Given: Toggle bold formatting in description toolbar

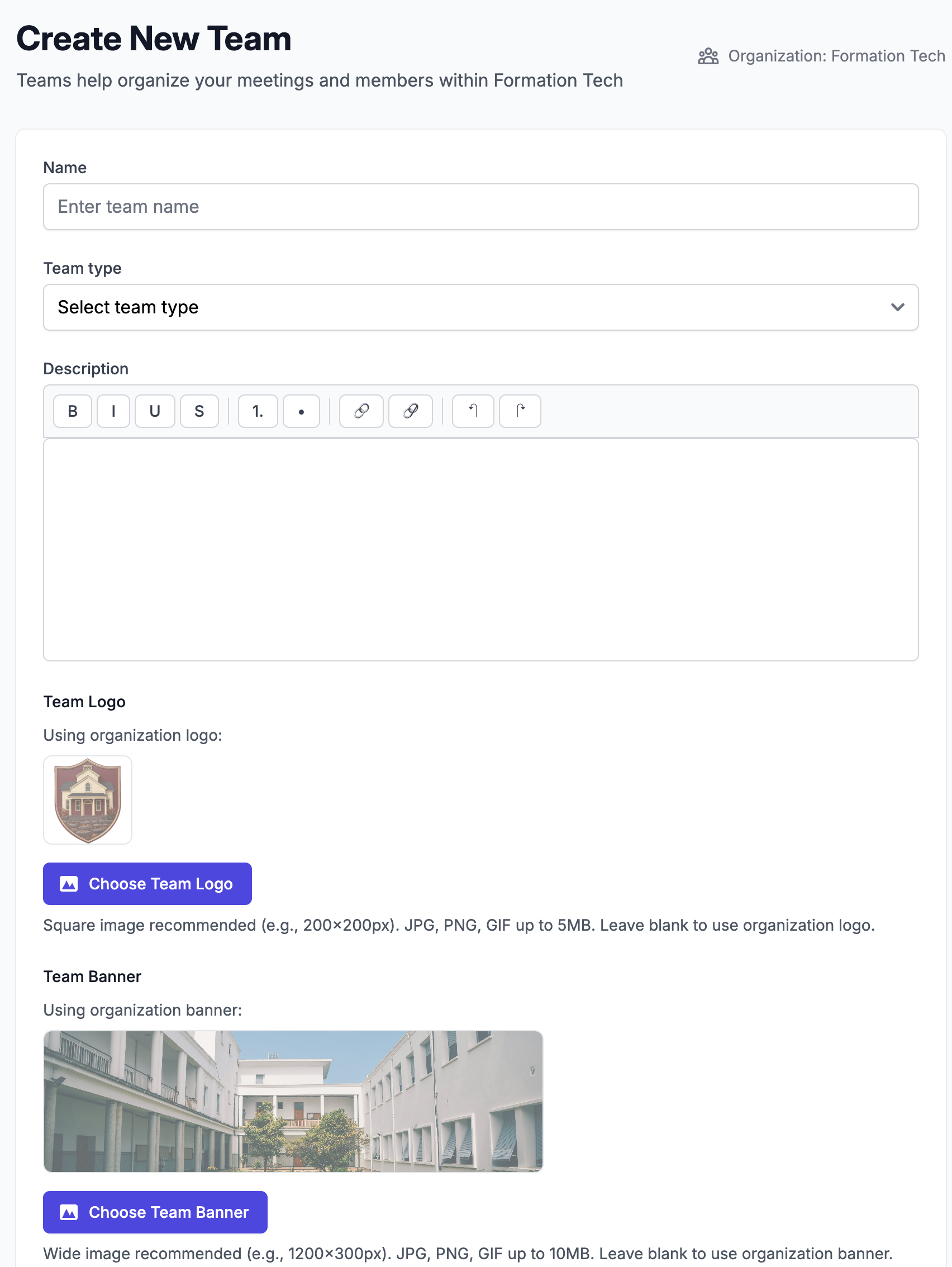Looking at the screenshot, I should coord(73,411).
